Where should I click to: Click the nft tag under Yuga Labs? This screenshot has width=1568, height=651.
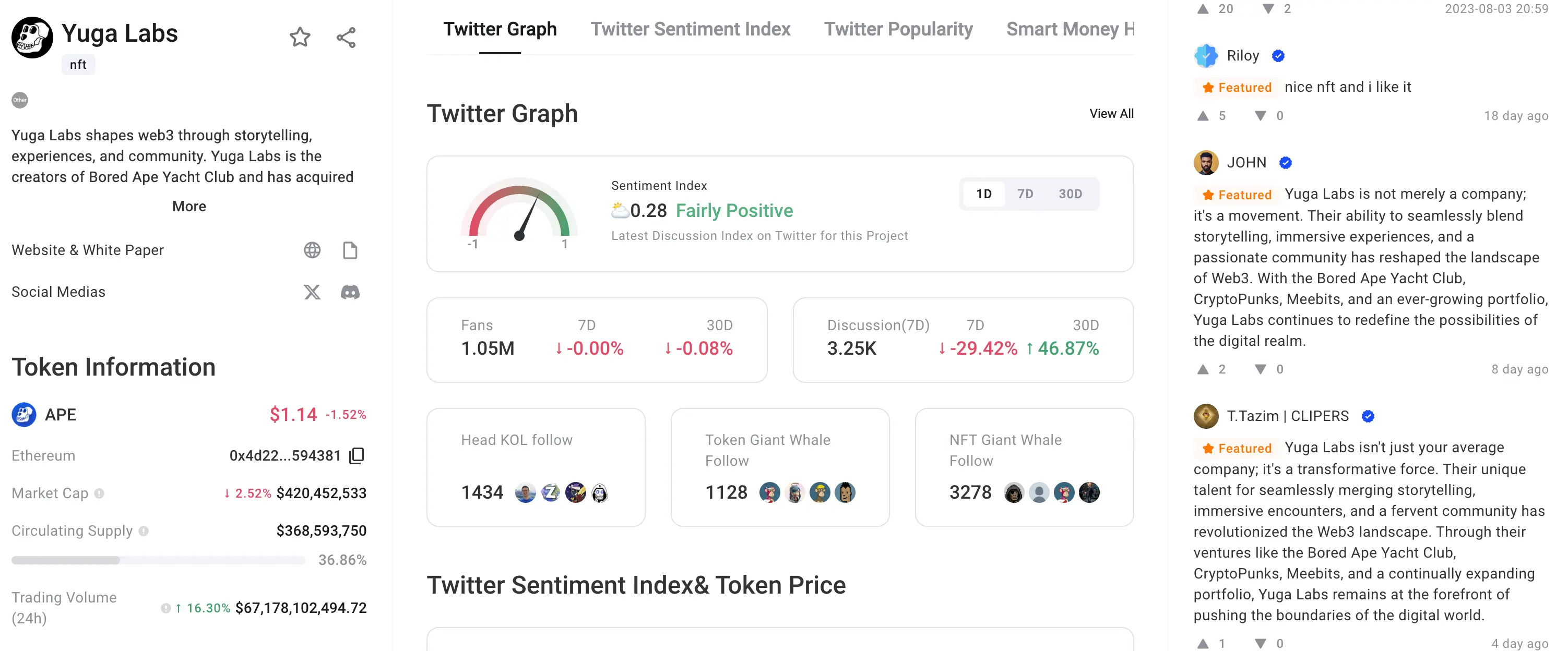tap(78, 65)
